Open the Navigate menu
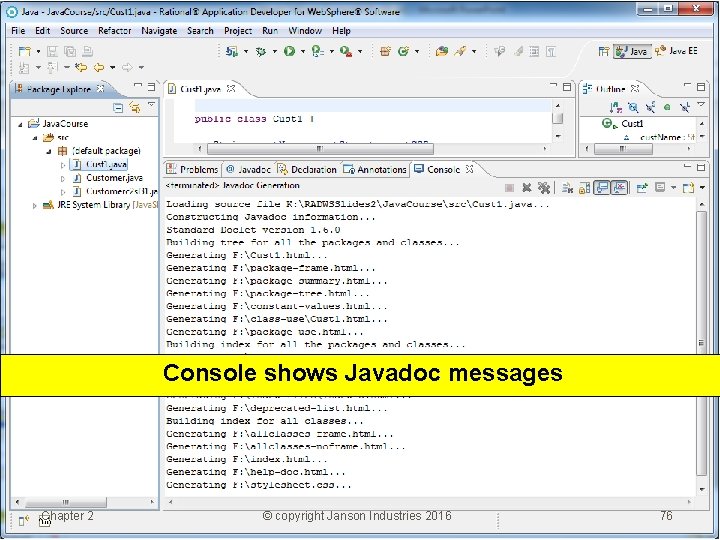720x540 pixels. (x=159, y=31)
